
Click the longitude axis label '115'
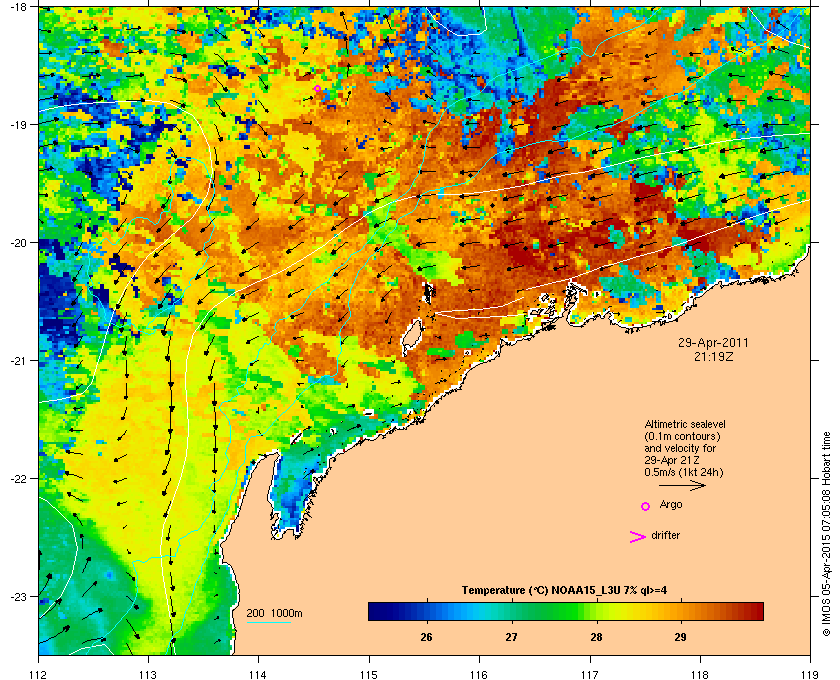[x=369, y=674]
